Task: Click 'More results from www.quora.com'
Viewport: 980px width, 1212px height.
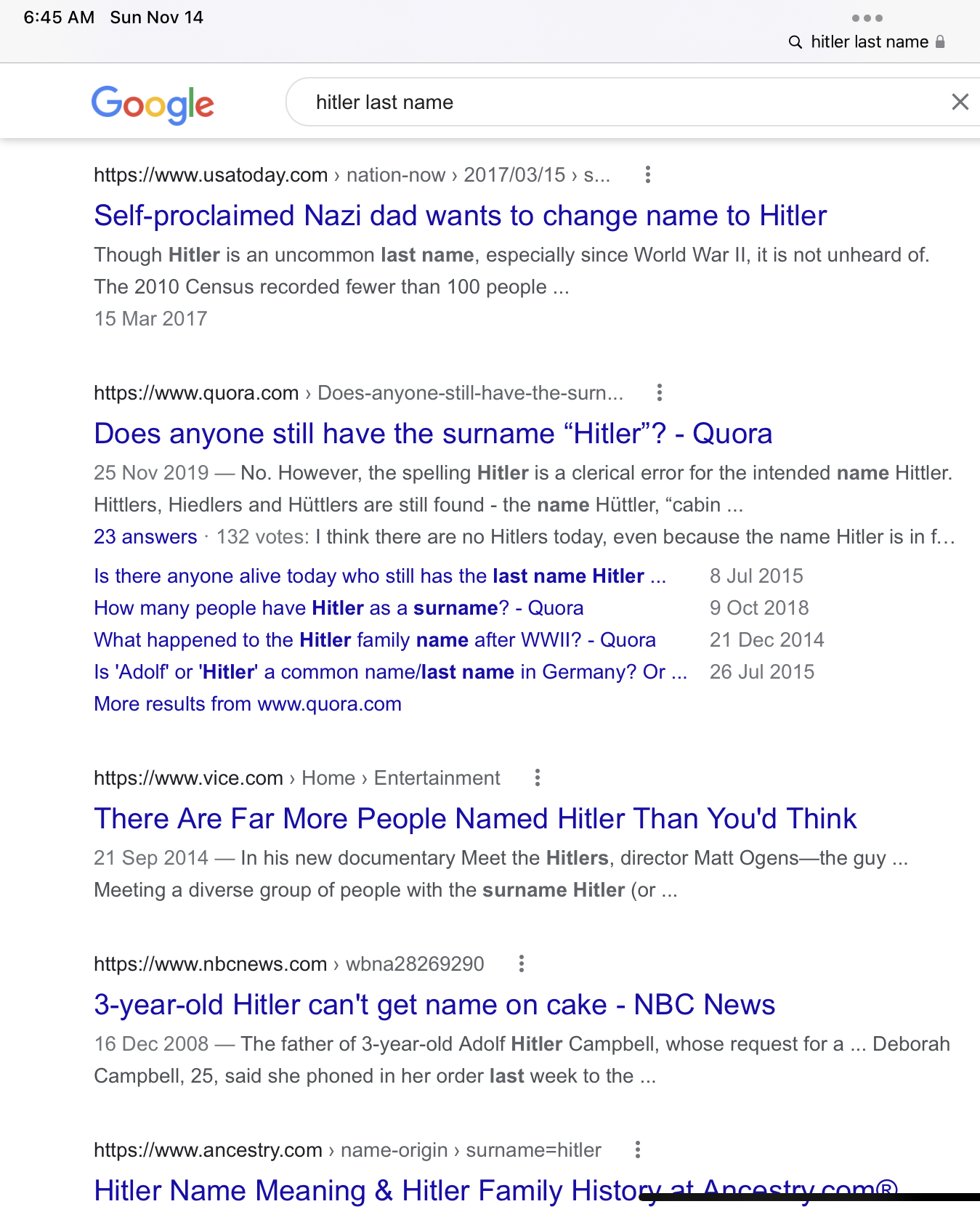Action: 248,704
